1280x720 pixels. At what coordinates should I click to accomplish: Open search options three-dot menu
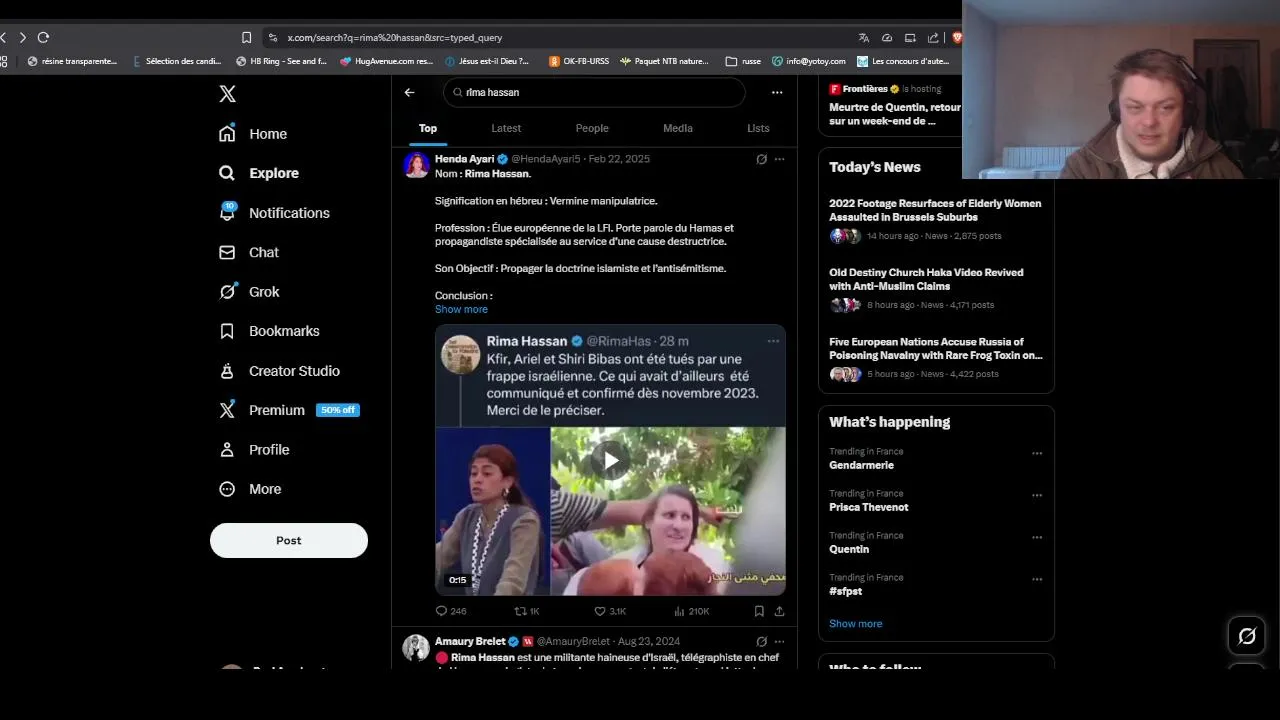coord(777,92)
